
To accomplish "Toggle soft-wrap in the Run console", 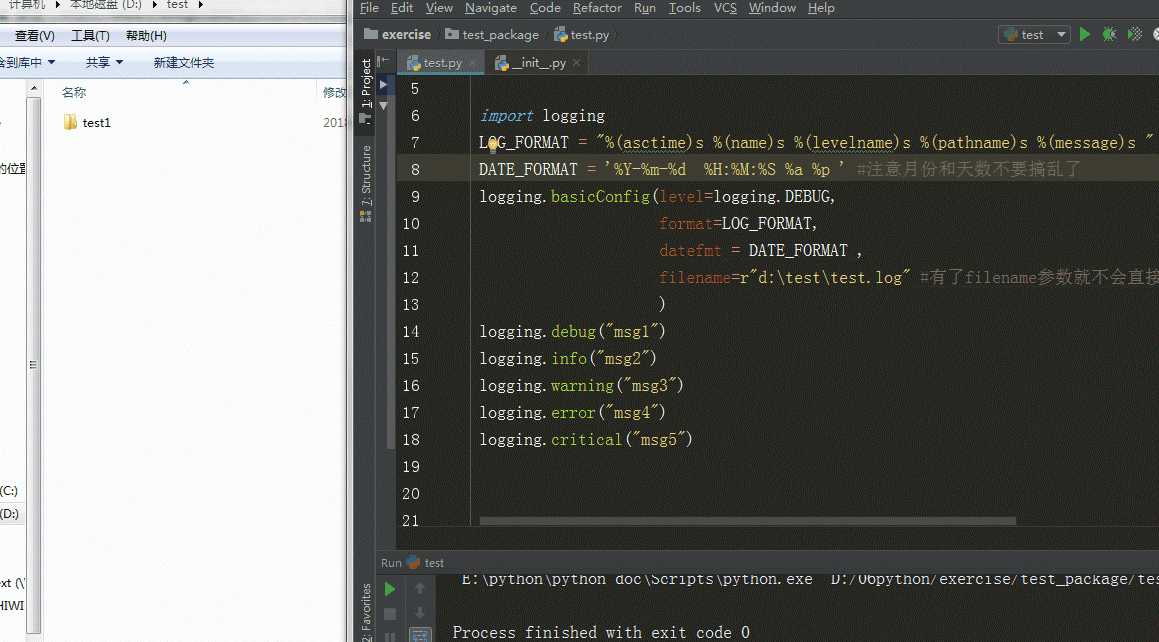I will (419, 635).
